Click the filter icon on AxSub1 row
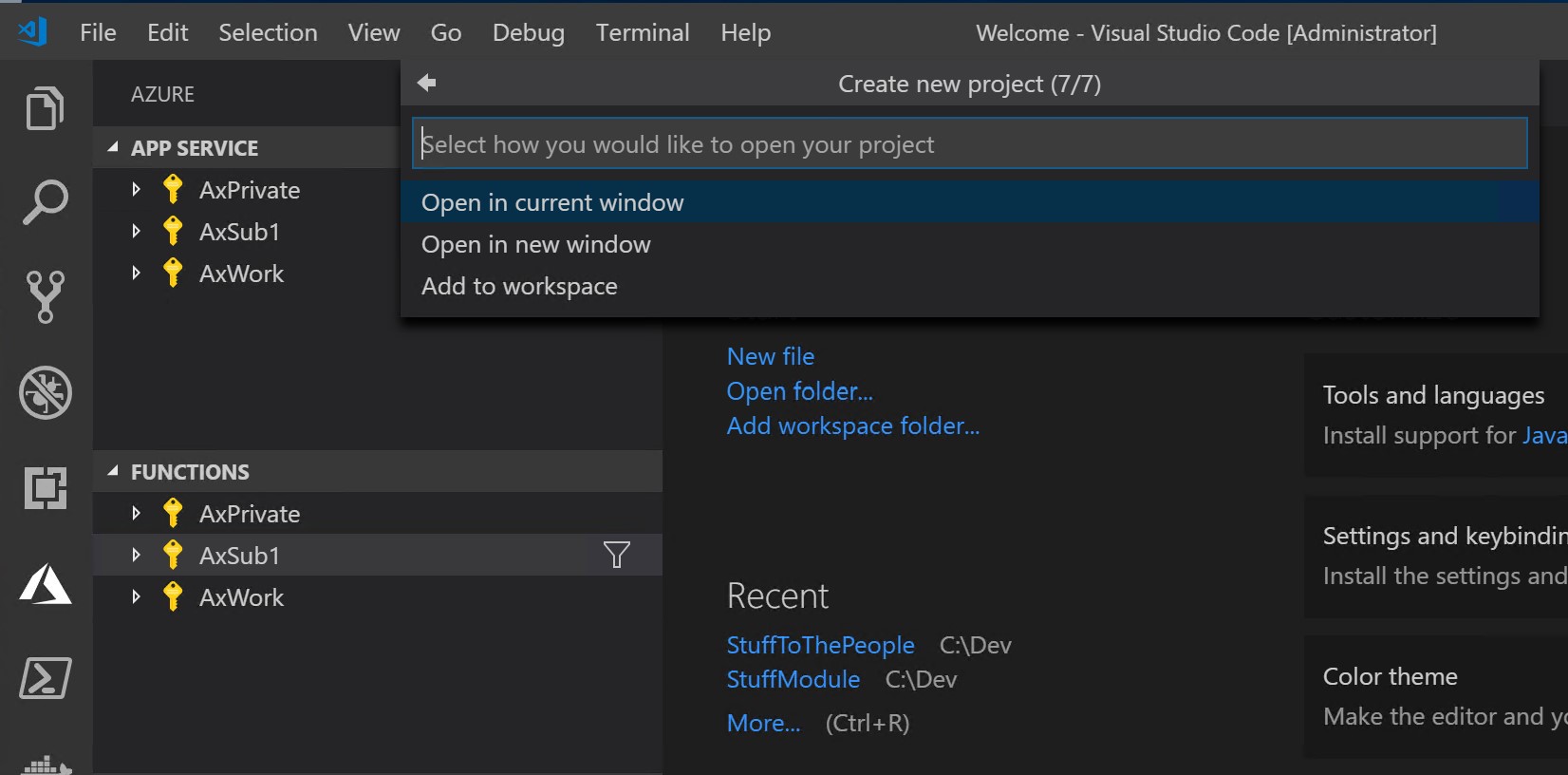1568x775 pixels. [617, 555]
